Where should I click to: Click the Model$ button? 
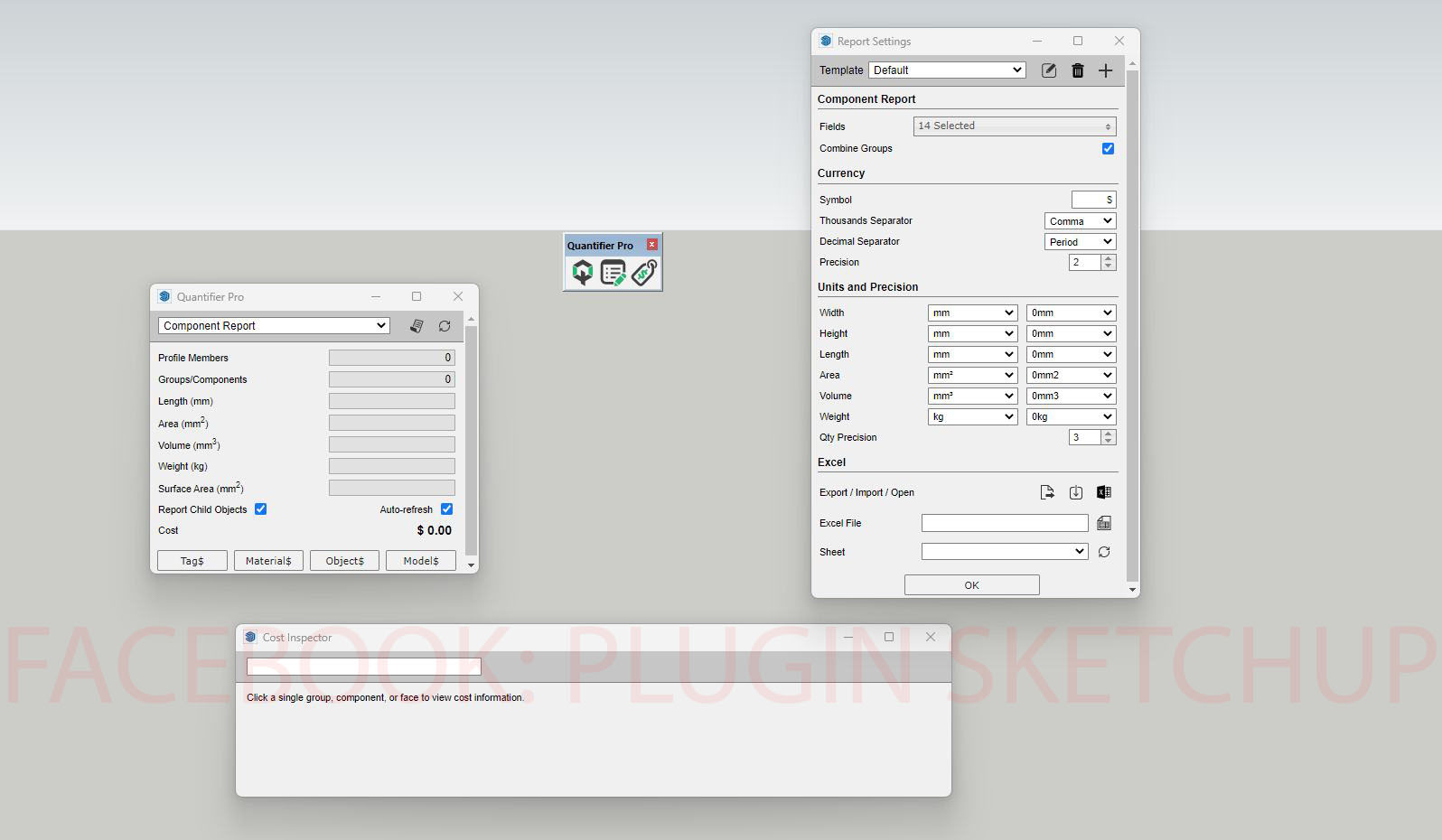click(421, 561)
